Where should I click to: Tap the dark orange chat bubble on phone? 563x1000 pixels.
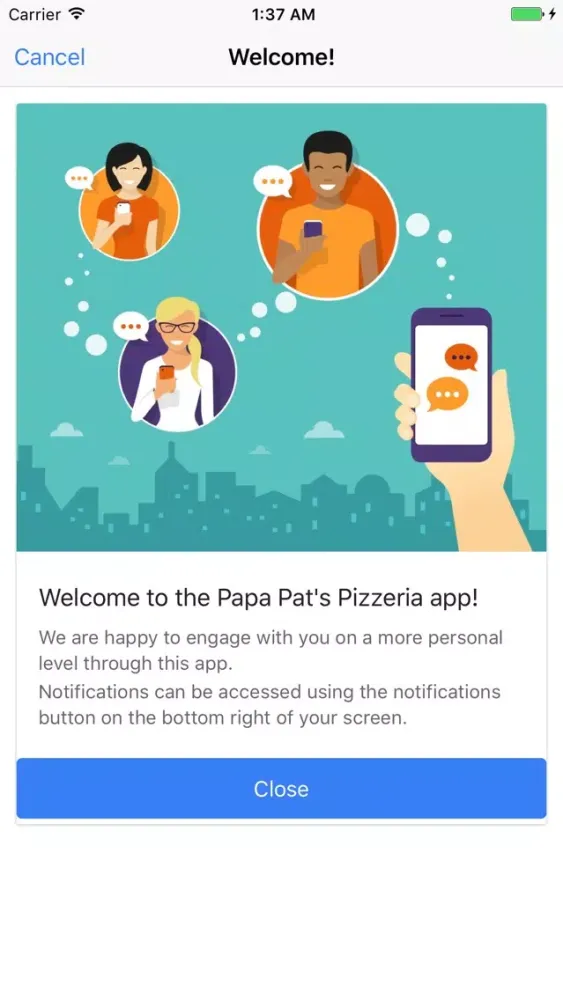[461, 357]
